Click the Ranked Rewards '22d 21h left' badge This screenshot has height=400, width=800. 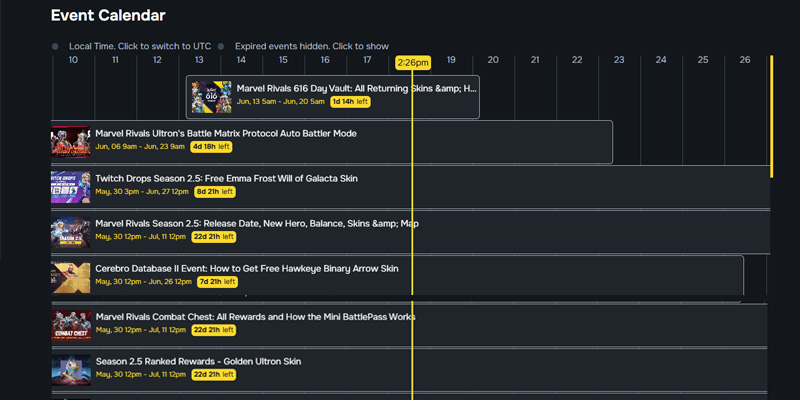(214, 374)
